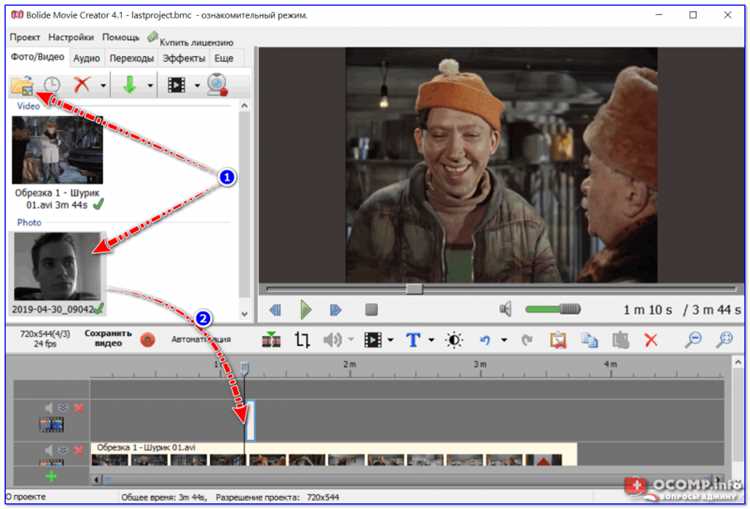Click timeline horizontal scrollbar left arrow

[97, 479]
